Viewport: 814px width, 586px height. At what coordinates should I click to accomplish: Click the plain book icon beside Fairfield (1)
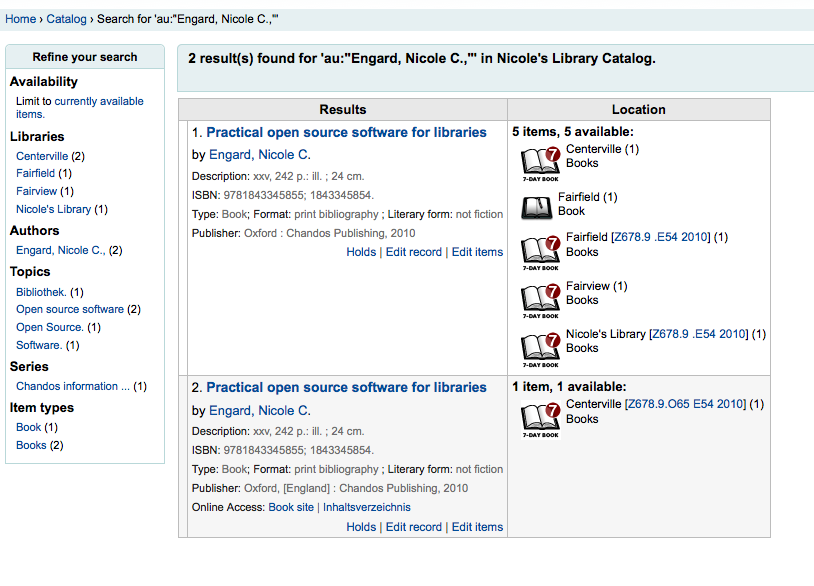click(537, 207)
